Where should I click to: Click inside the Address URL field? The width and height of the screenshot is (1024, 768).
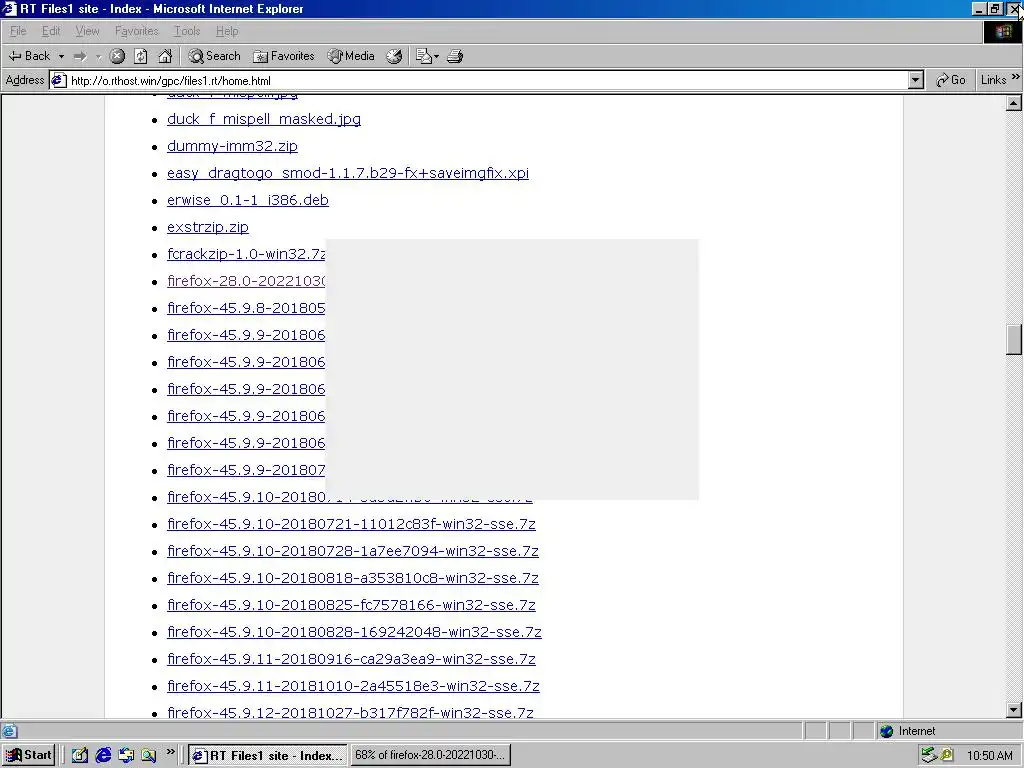tap(487, 80)
